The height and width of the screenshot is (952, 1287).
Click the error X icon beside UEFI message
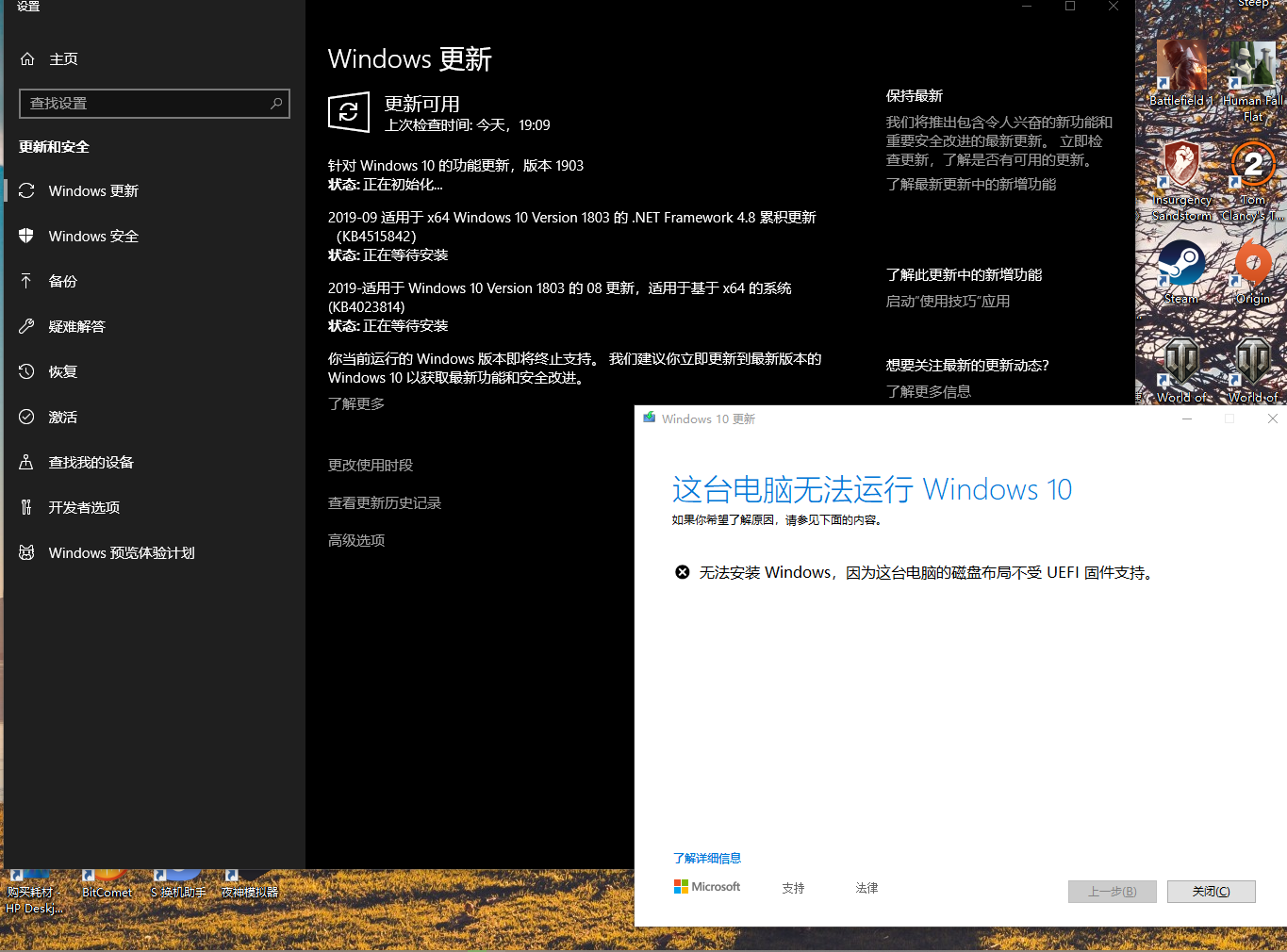point(683,572)
